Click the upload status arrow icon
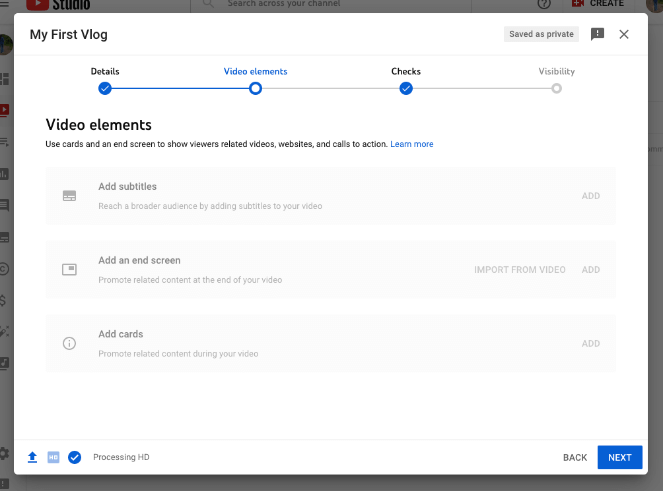663x491 pixels. point(32,457)
